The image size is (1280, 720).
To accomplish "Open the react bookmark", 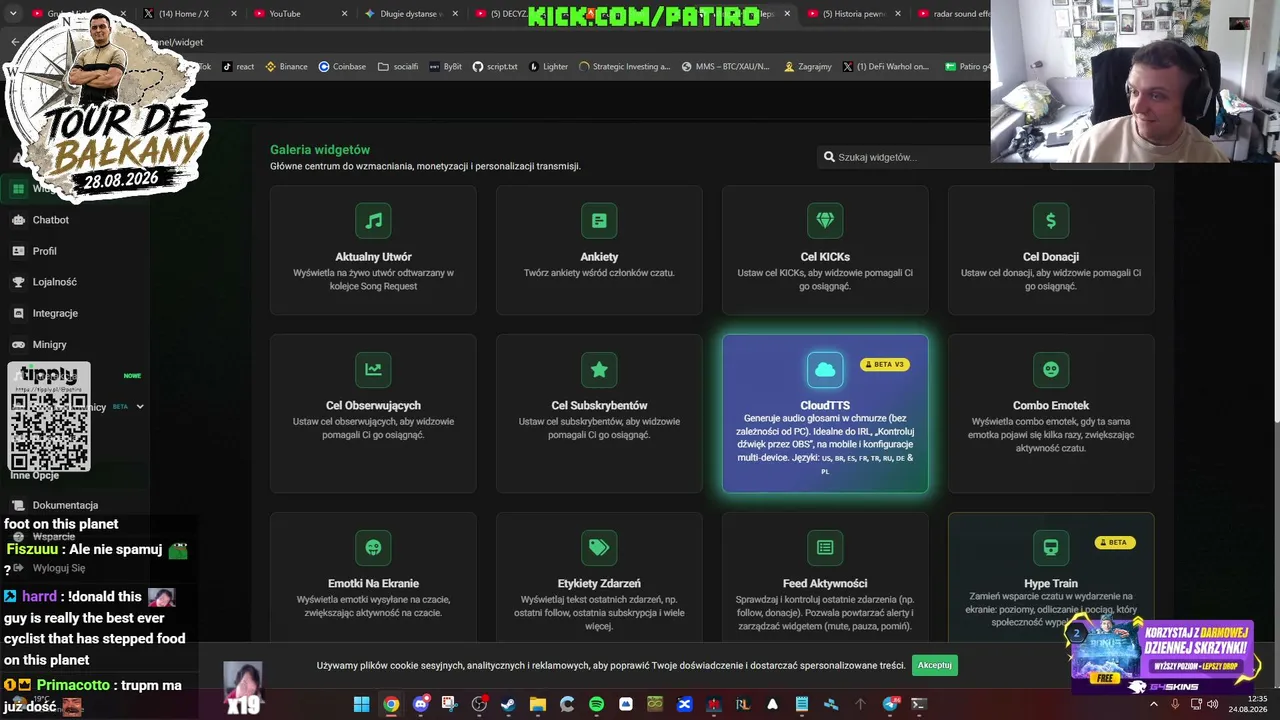I will tap(238, 67).
